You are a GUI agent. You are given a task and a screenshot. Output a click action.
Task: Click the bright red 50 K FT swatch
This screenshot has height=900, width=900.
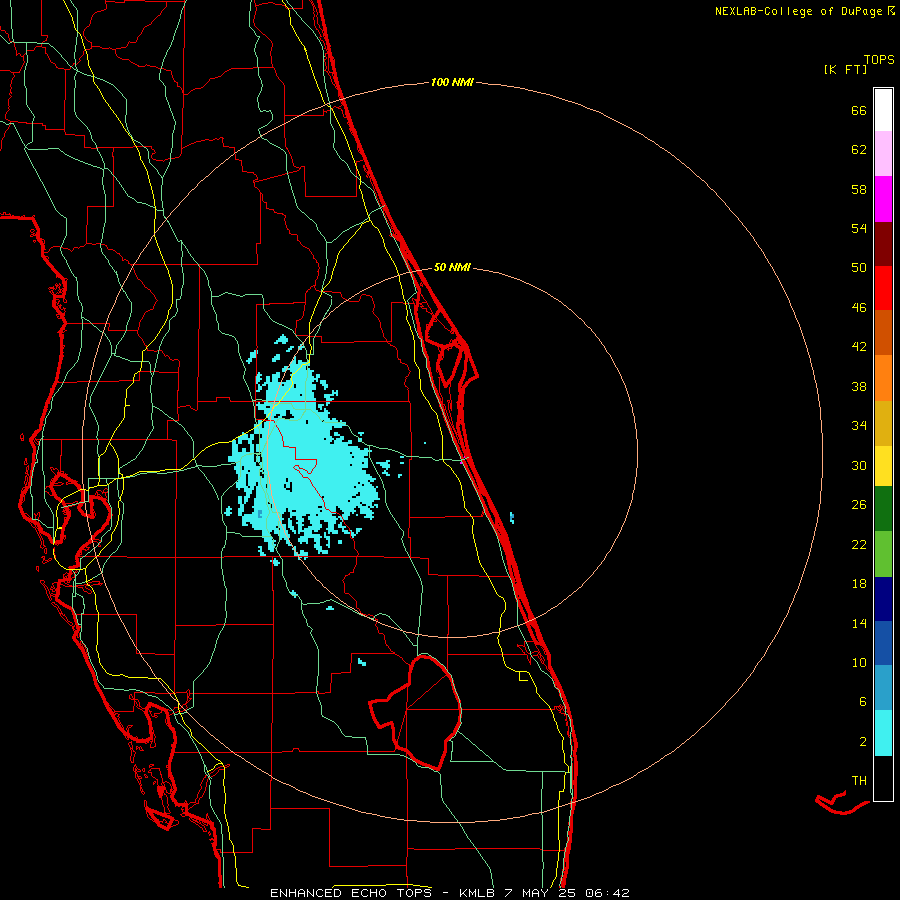[883, 288]
